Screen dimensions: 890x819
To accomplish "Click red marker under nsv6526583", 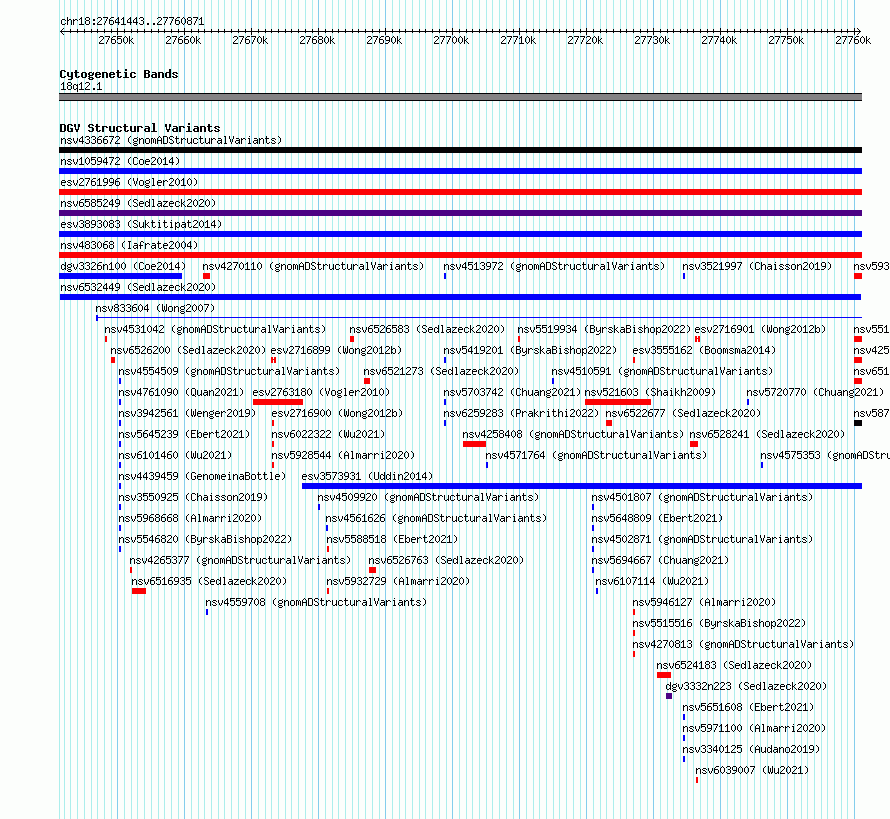I will [352, 339].
